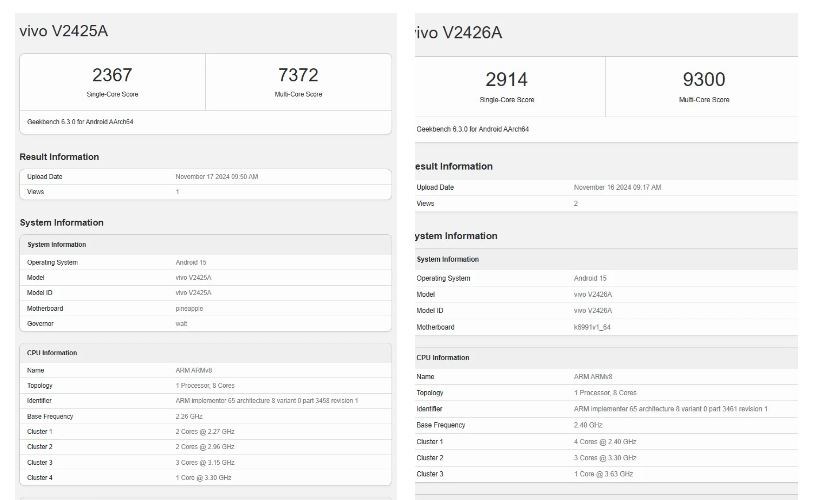Click 'CPU Information' header in V2425A panel
This screenshot has width=816, height=500.
point(52,353)
